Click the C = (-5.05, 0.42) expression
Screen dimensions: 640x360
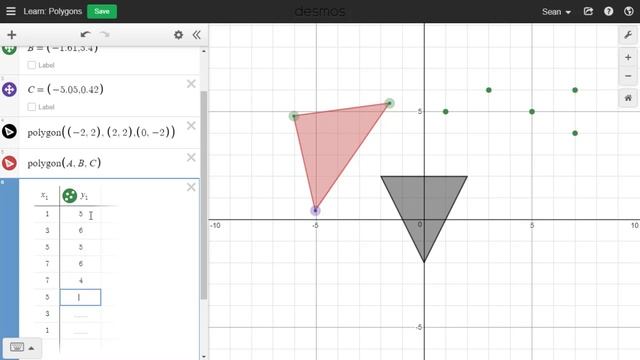click(x=65, y=89)
